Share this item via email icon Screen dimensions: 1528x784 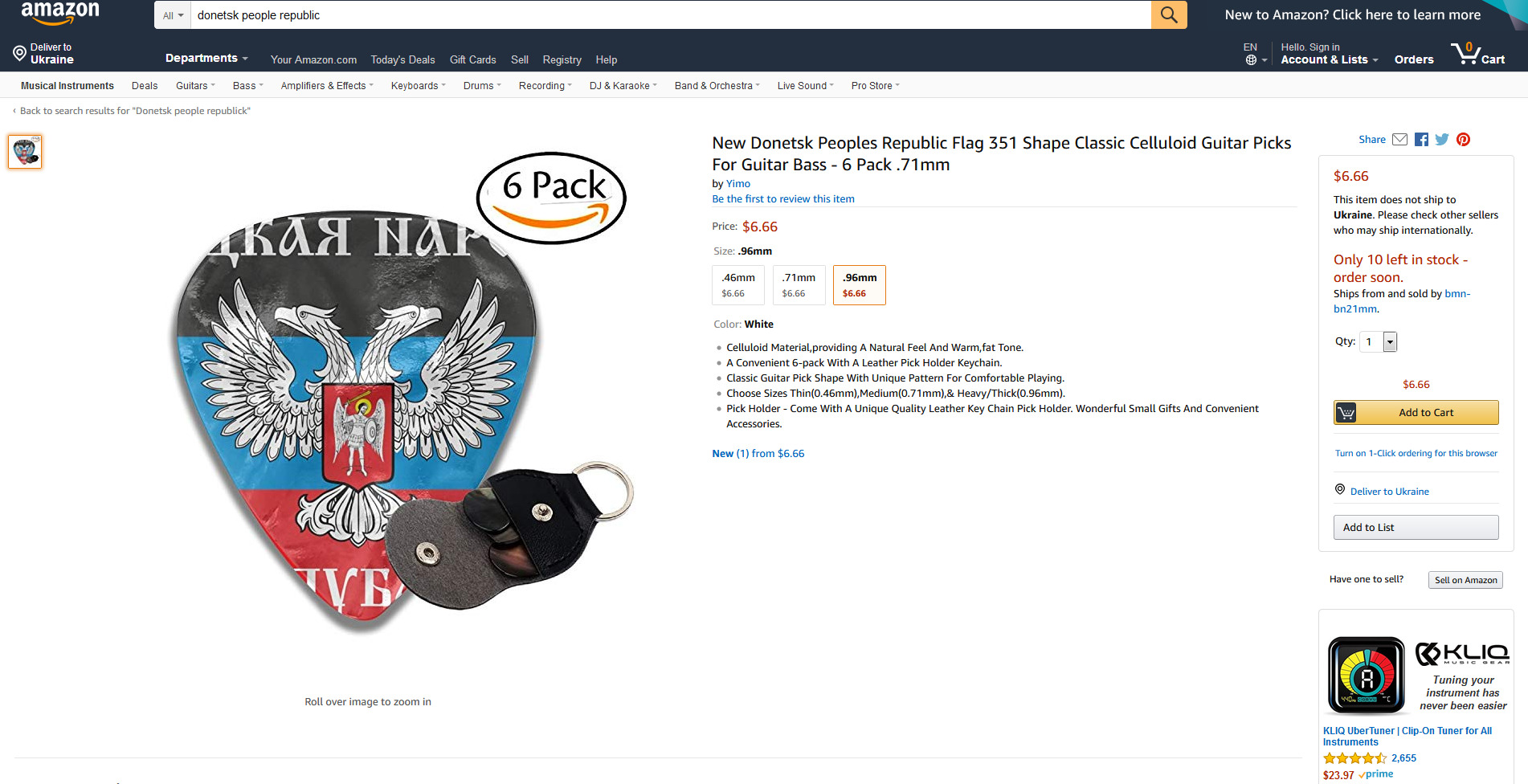(x=1399, y=140)
